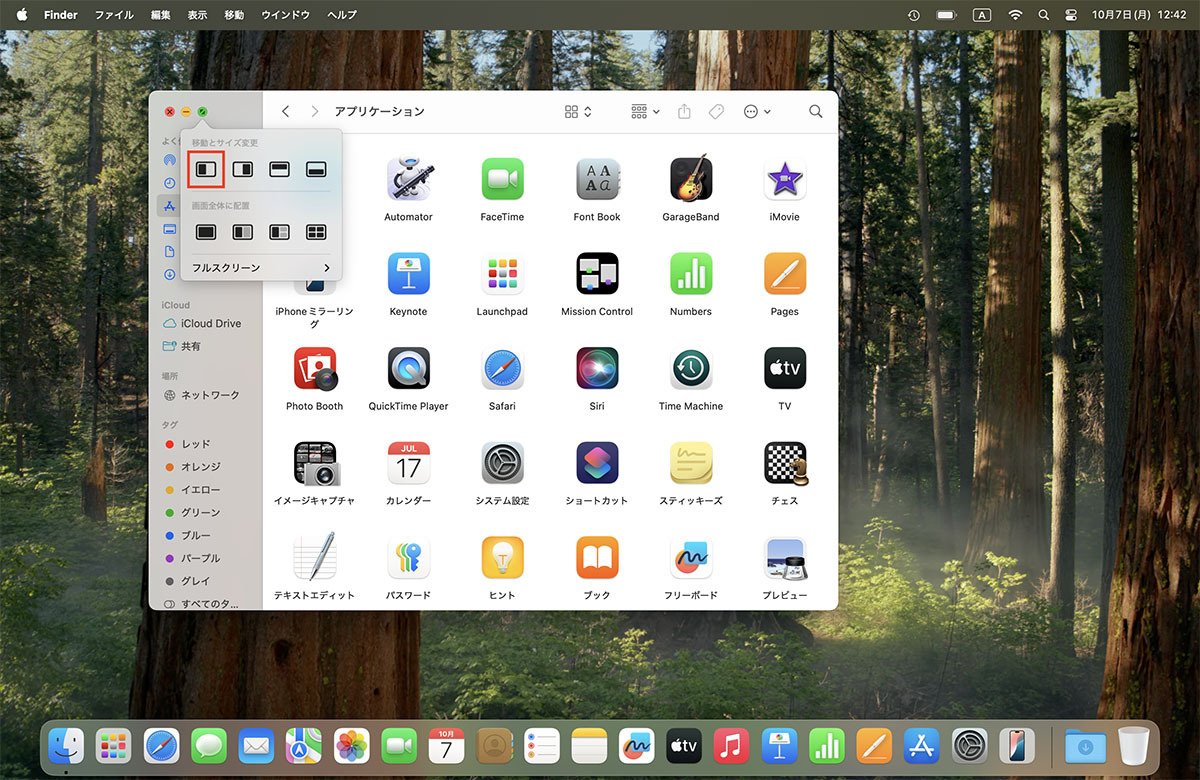Viewport: 1200px width, 780px height.
Task: Select the ブック application icon
Action: pyautogui.click(x=597, y=557)
